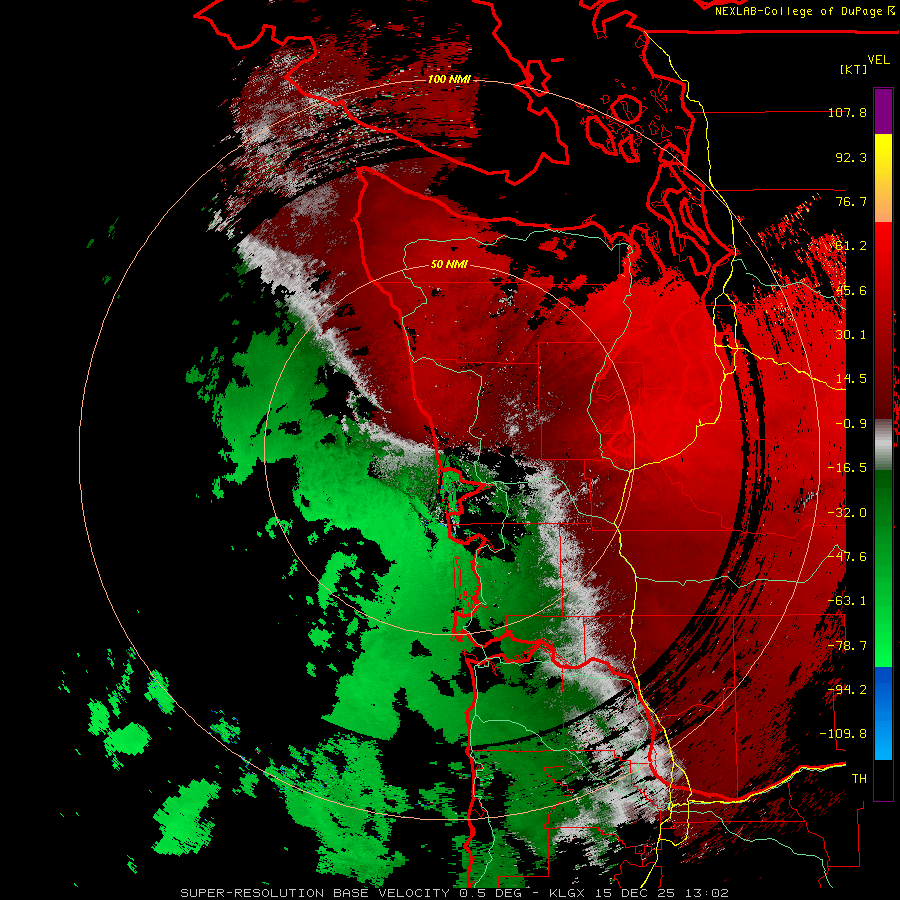
Task: Select the -32.0 velocity scale value
Action: 847,513
